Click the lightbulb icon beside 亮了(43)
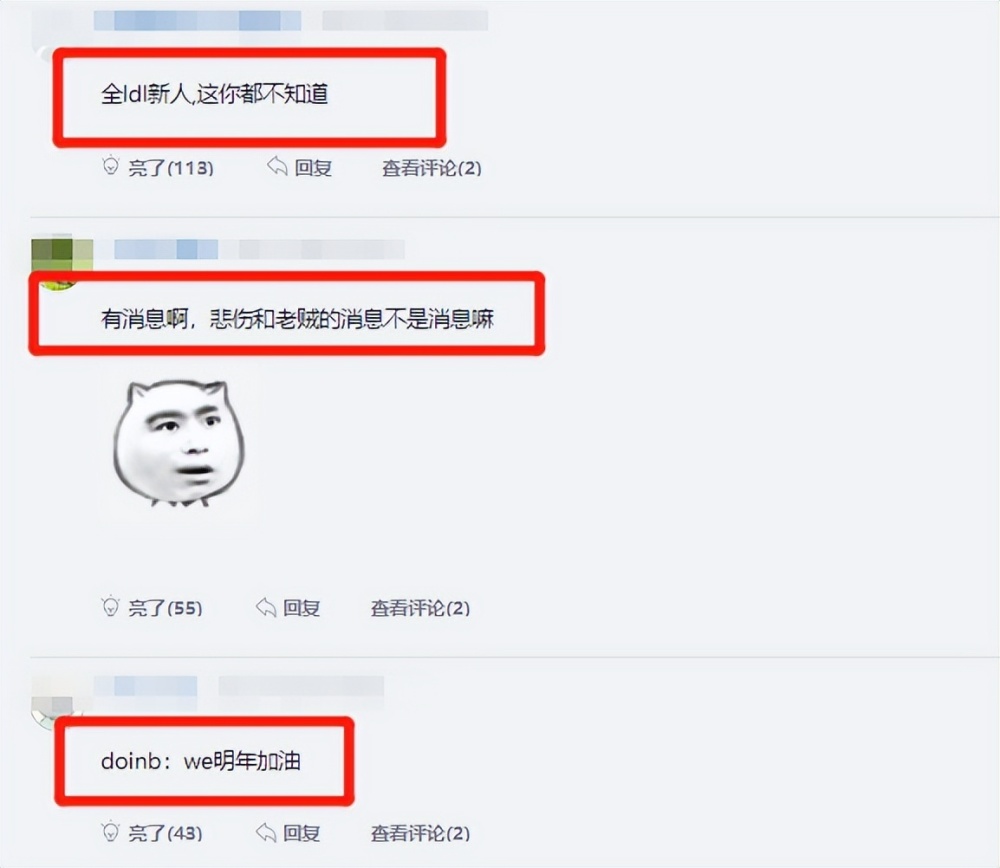The image size is (1000, 868). tap(110, 831)
